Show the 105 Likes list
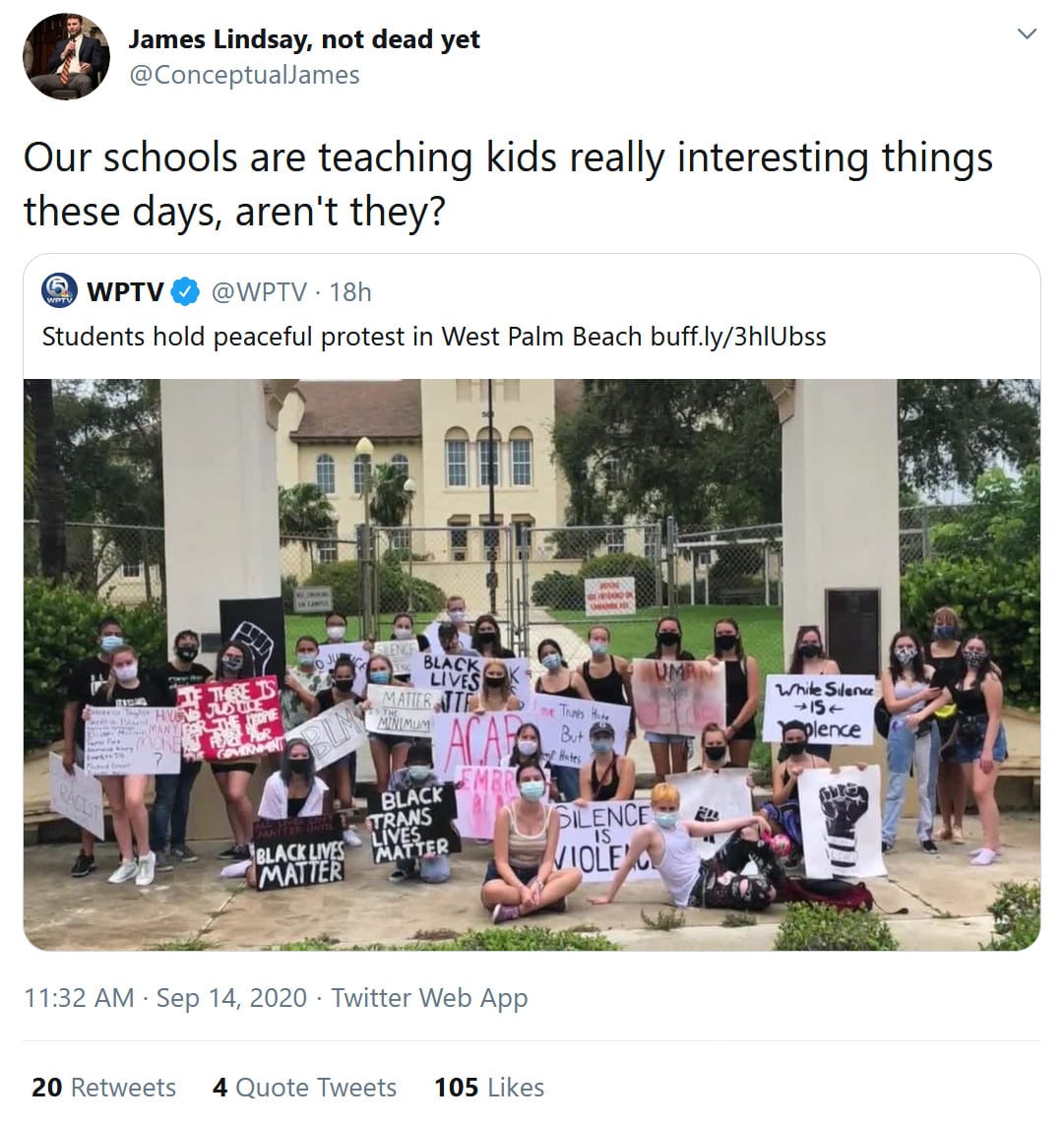 click(x=489, y=1088)
